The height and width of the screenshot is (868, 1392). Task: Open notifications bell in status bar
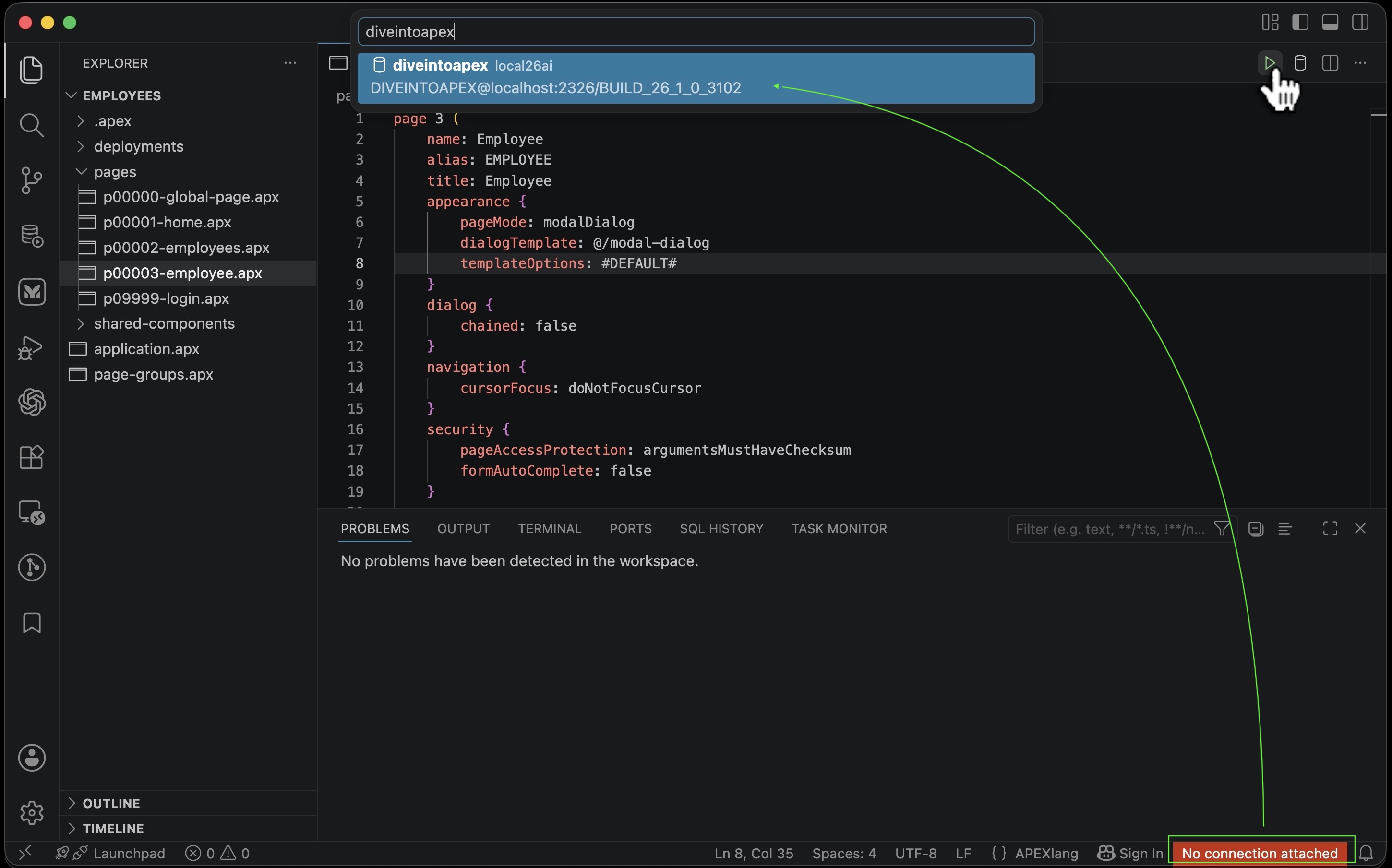pyautogui.click(x=1366, y=853)
